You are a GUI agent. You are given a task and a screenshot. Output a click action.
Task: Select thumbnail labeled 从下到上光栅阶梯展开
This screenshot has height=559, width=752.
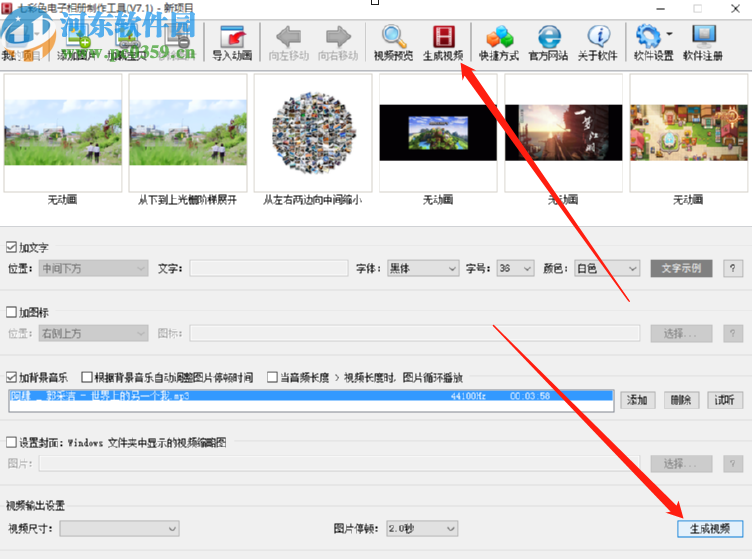click(188, 133)
